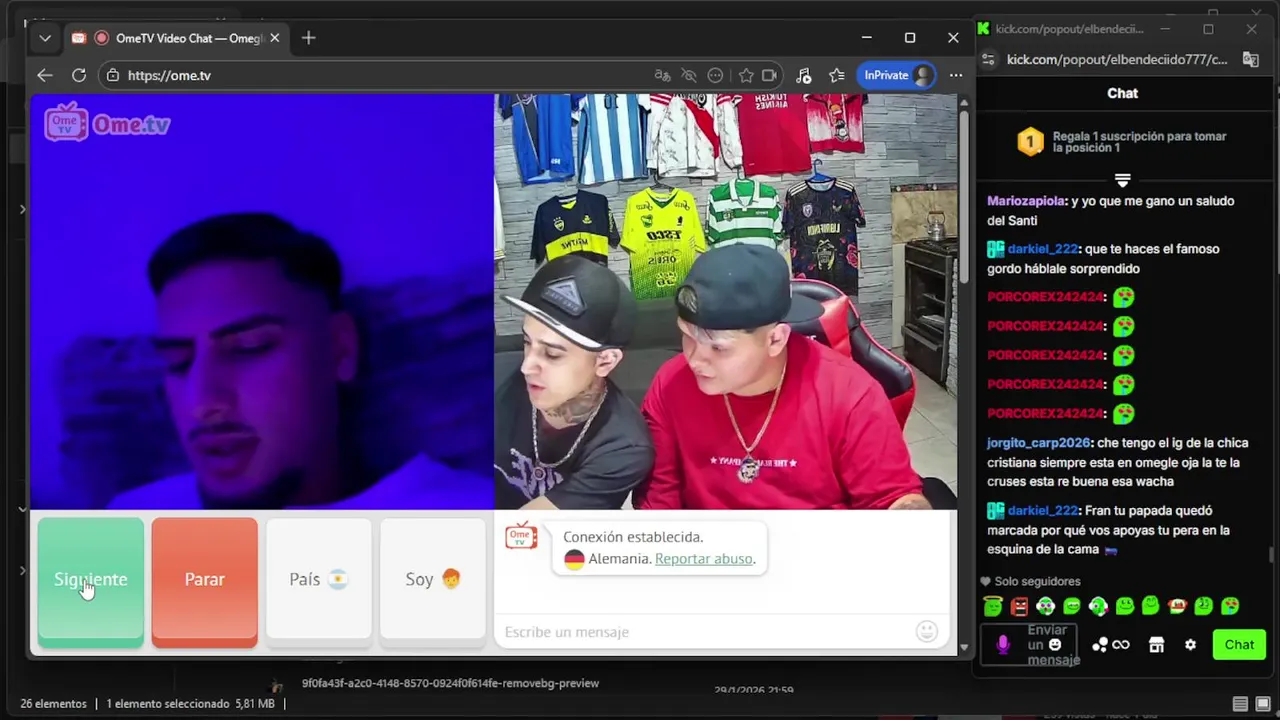Image resolution: width=1280 pixels, height=720 pixels.
Task: Click the Parar button
Action: (205, 580)
